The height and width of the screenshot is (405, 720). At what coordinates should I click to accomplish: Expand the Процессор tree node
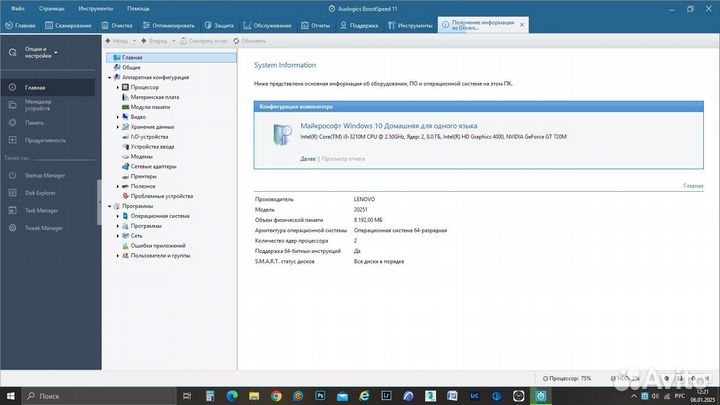click(x=118, y=87)
